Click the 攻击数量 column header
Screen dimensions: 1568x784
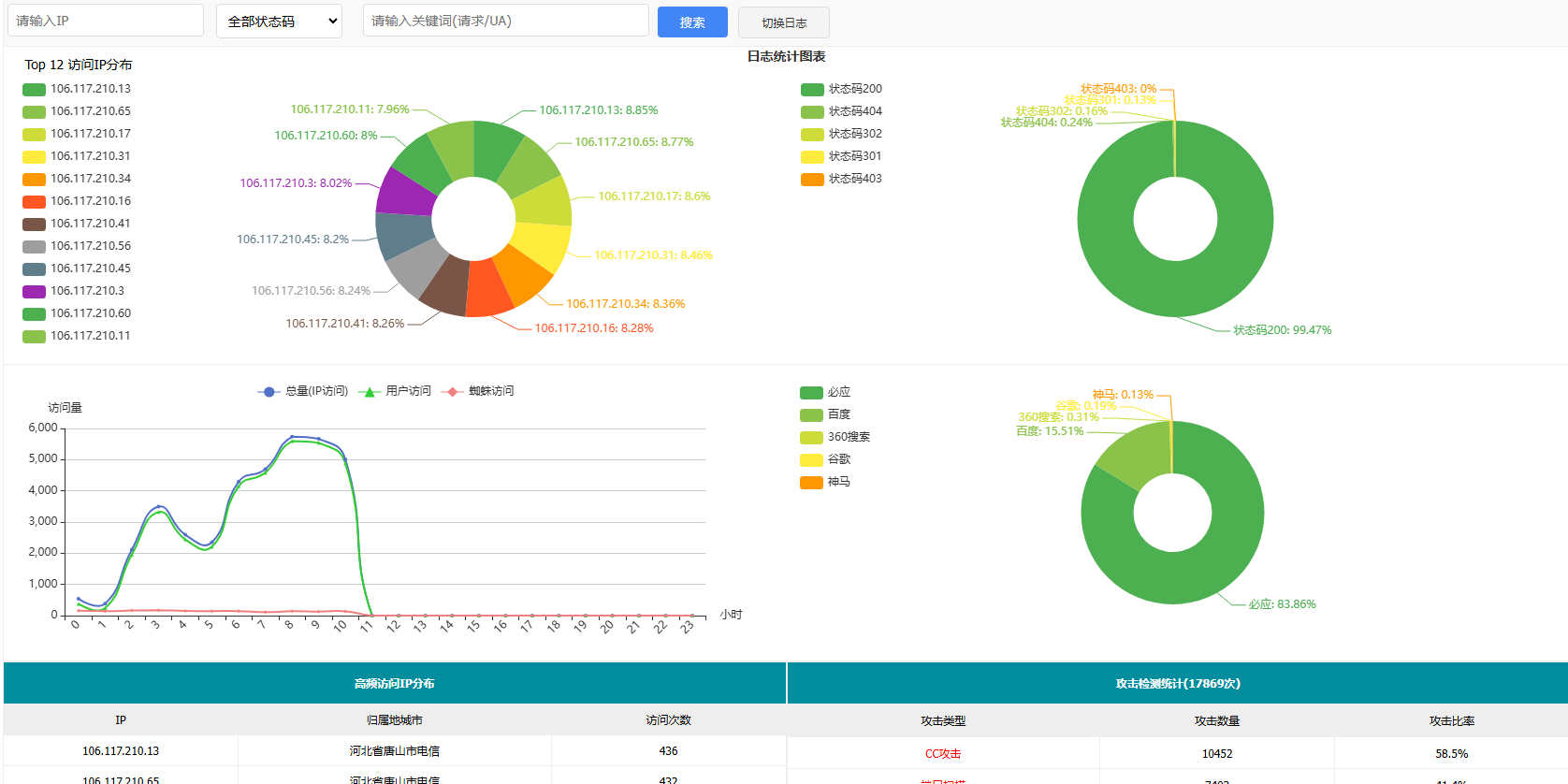tap(1217, 721)
